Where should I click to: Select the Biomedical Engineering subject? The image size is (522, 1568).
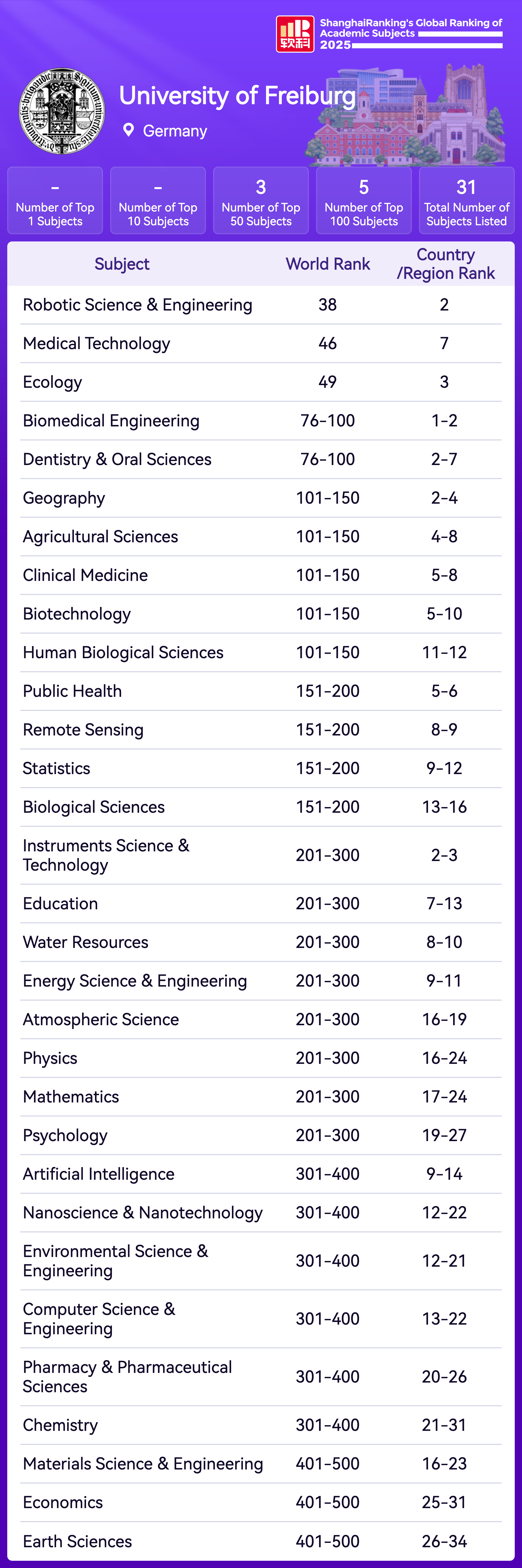[111, 421]
